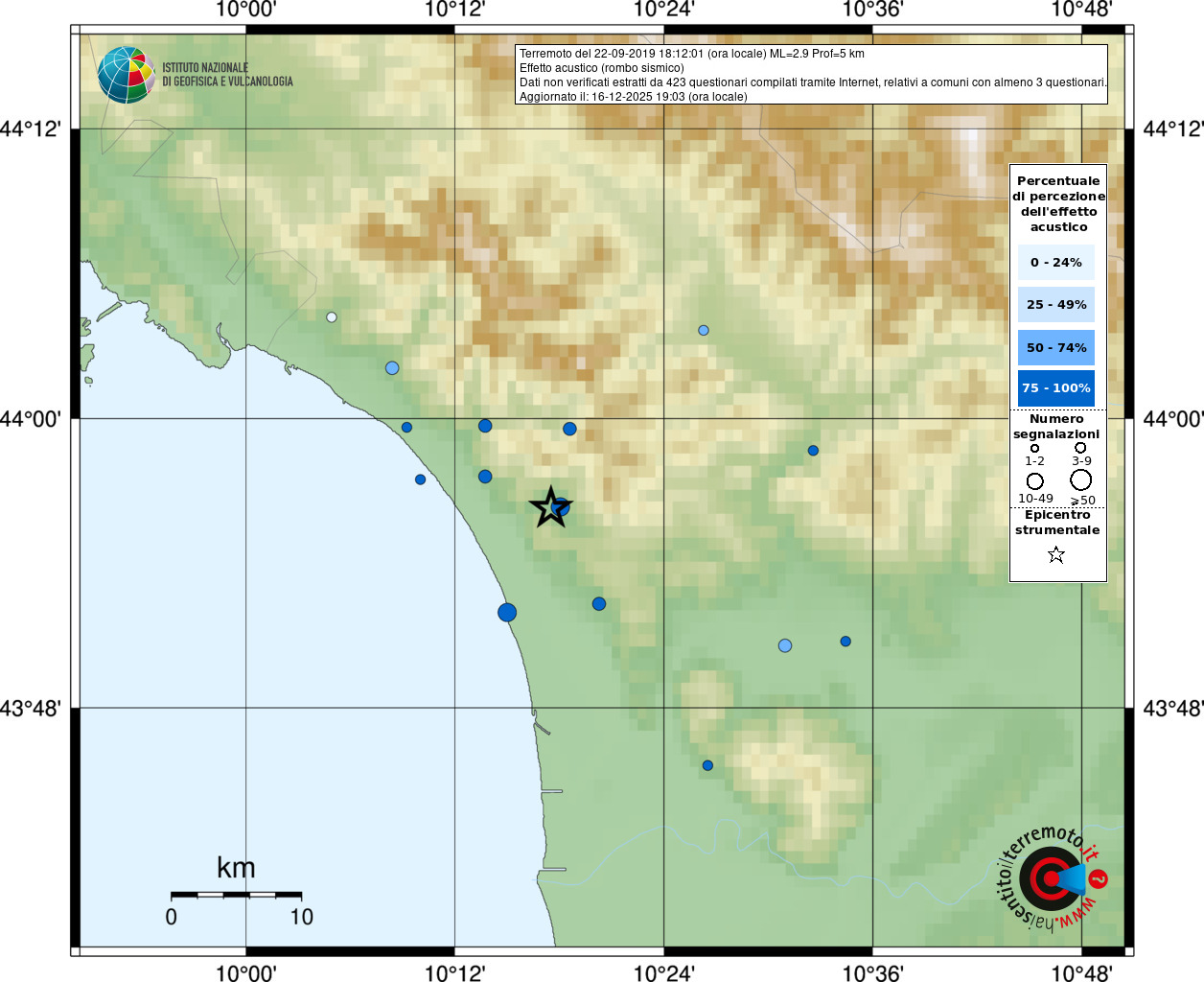Click the km scale bar

pos(236,895)
